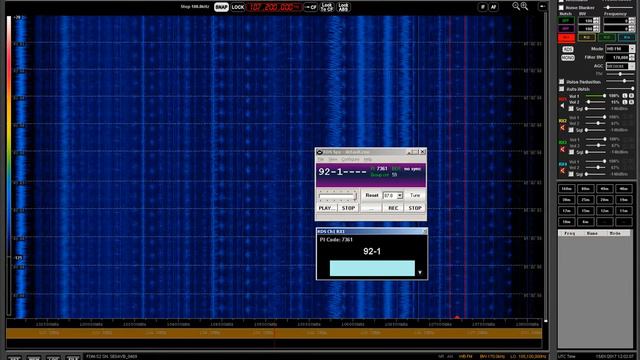This screenshot has height=360, width=640.
Task: Open the AGC dropdown
Action: pyautogui.click(x=631, y=66)
